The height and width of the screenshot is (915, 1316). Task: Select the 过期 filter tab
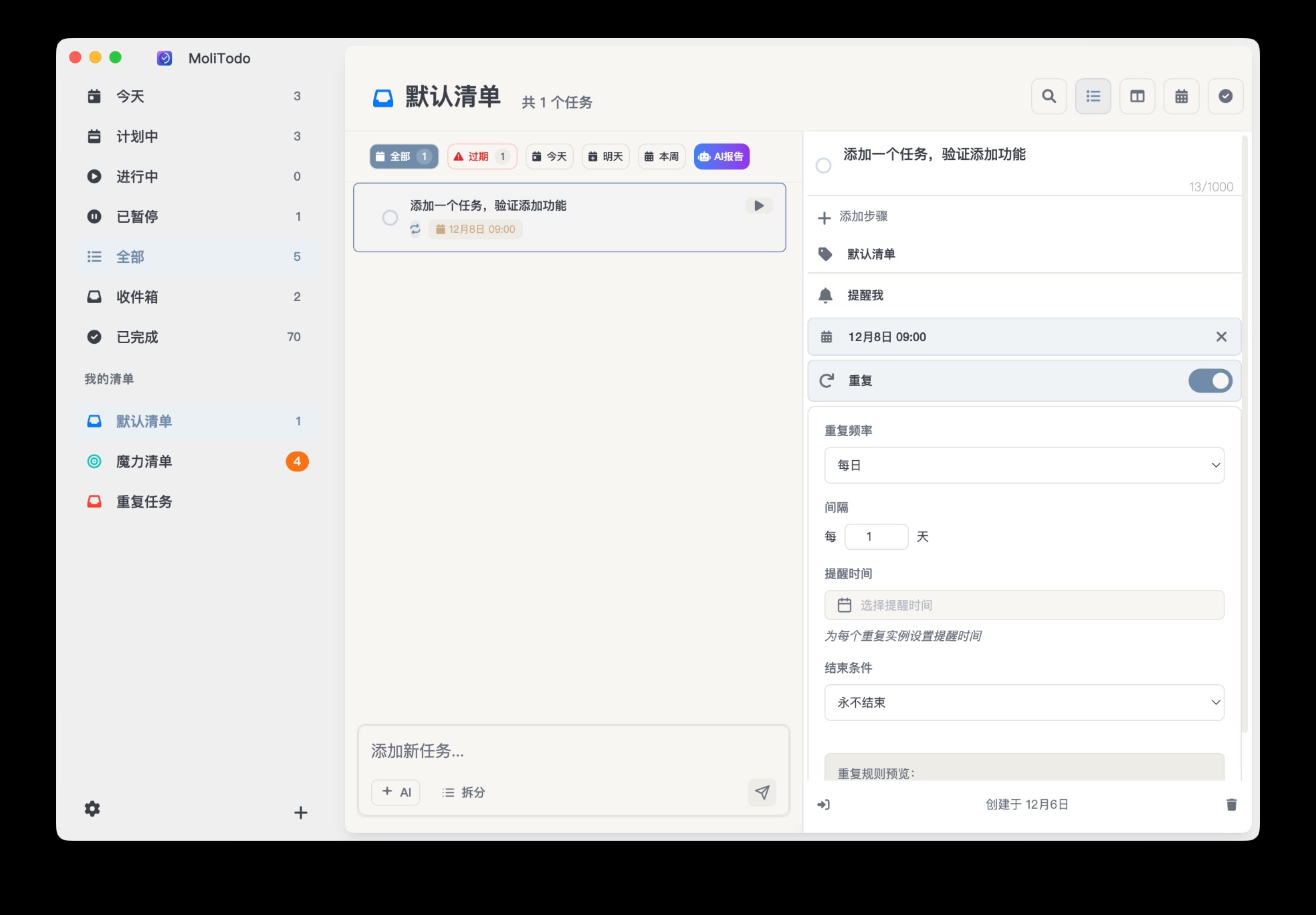pos(481,157)
